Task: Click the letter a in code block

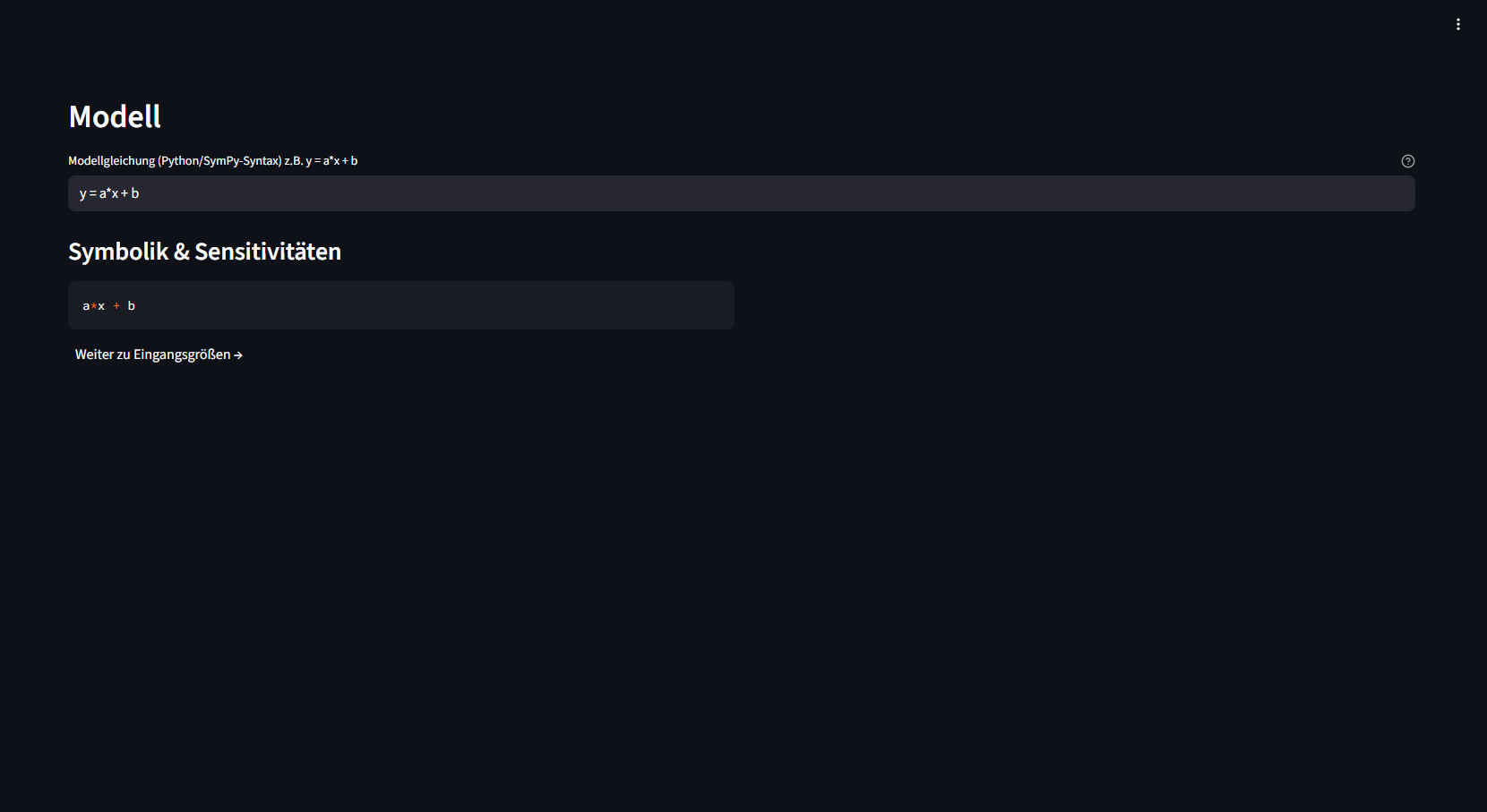Action: pyautogui.click(x=86, y=306)
